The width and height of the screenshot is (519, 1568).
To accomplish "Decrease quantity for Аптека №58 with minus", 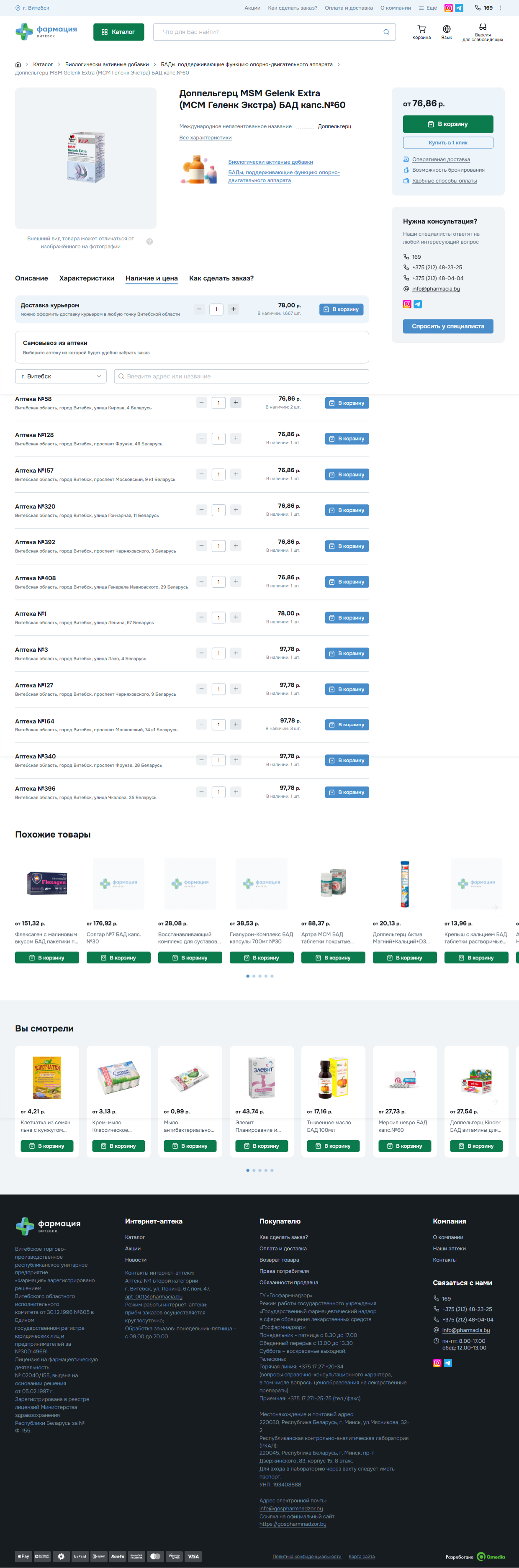I will (x=201, y=402).
